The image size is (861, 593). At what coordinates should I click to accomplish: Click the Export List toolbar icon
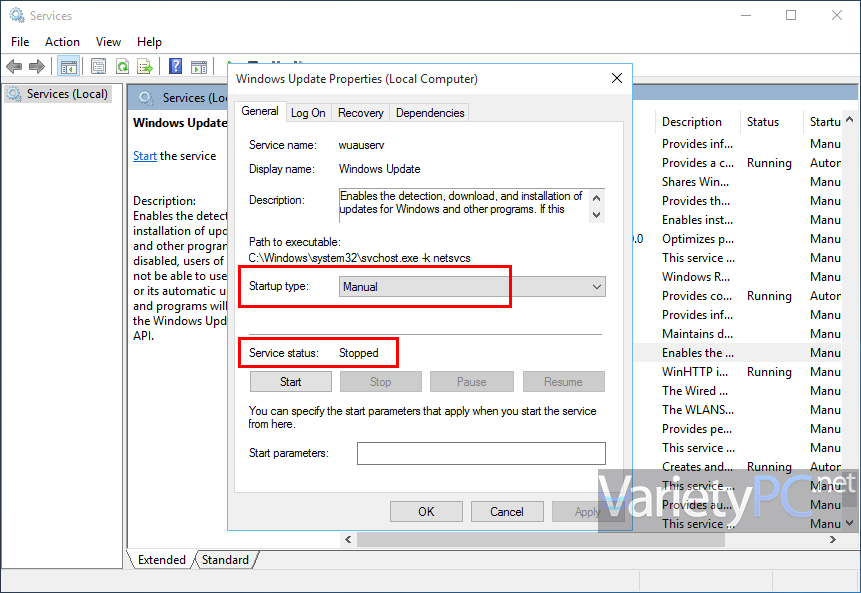145,67
